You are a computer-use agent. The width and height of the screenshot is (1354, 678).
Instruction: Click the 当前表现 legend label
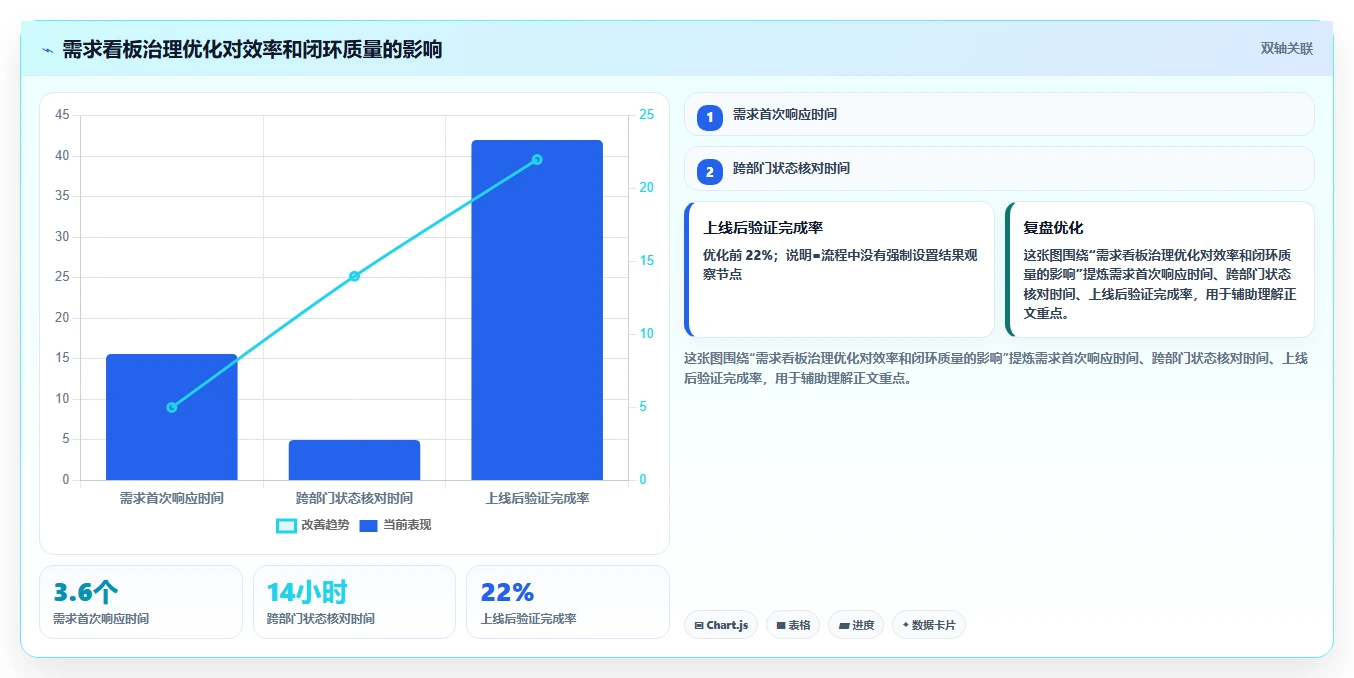[407, 525]
